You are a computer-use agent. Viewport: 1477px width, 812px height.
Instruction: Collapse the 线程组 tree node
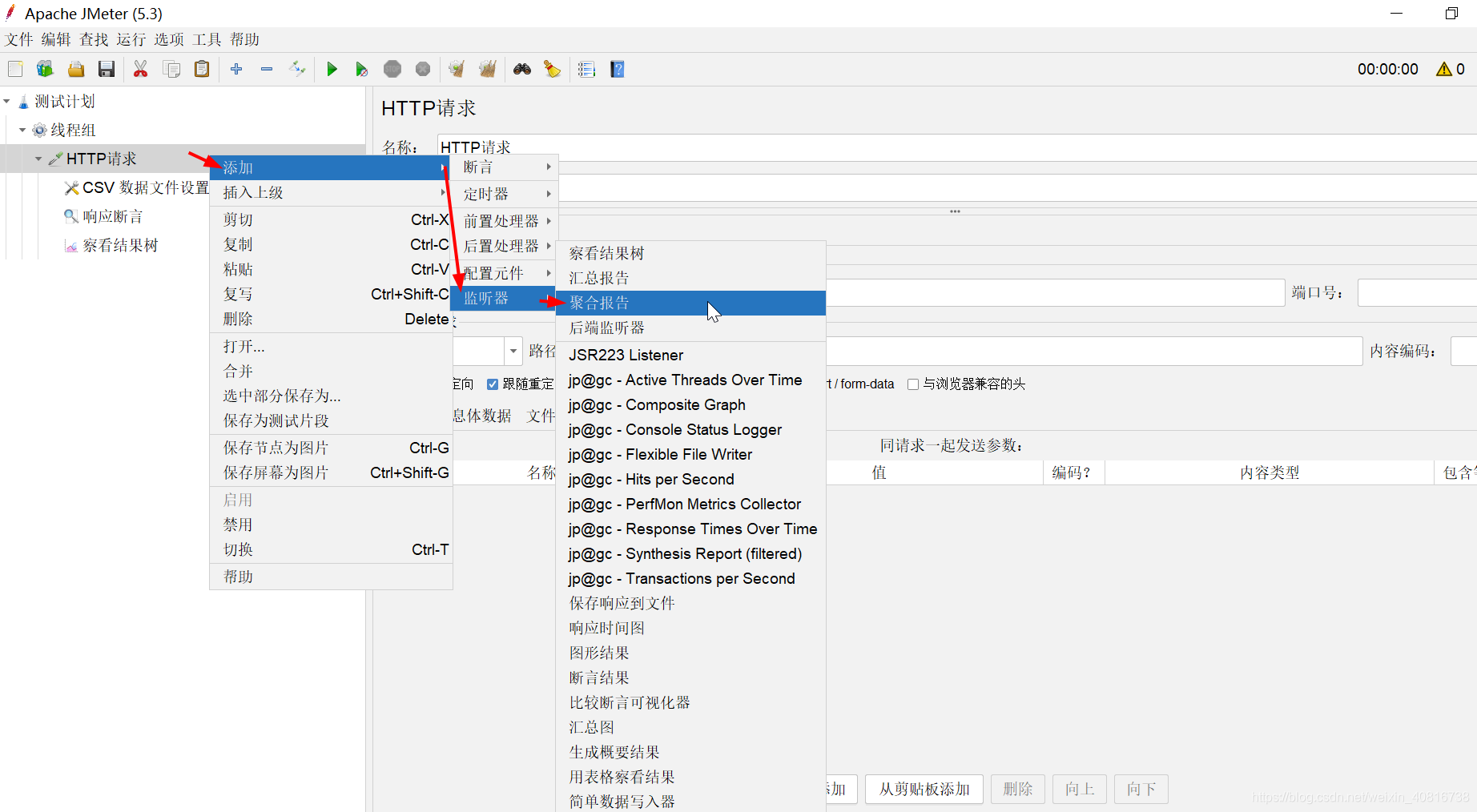[22, 130]
